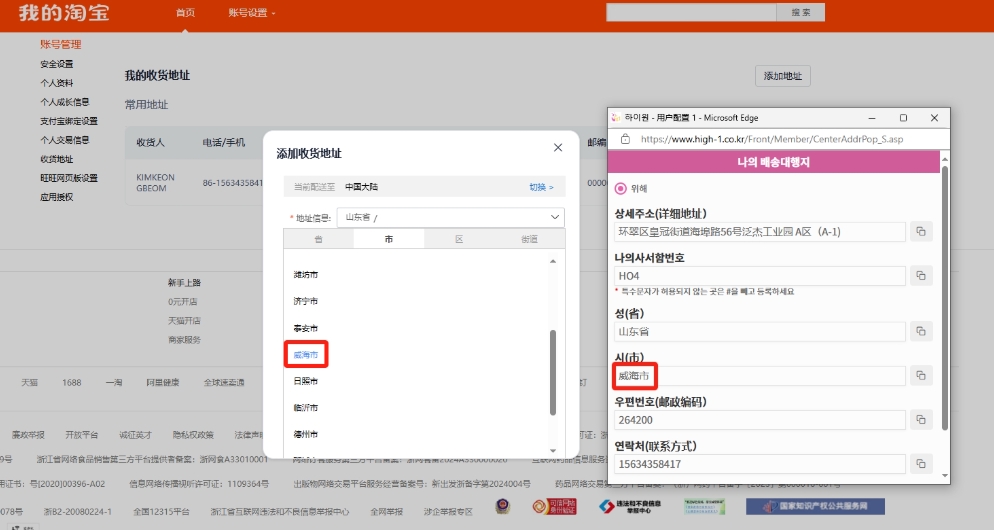
Task: Select 济宁市 in the city list
Action: tap(306, 301)
